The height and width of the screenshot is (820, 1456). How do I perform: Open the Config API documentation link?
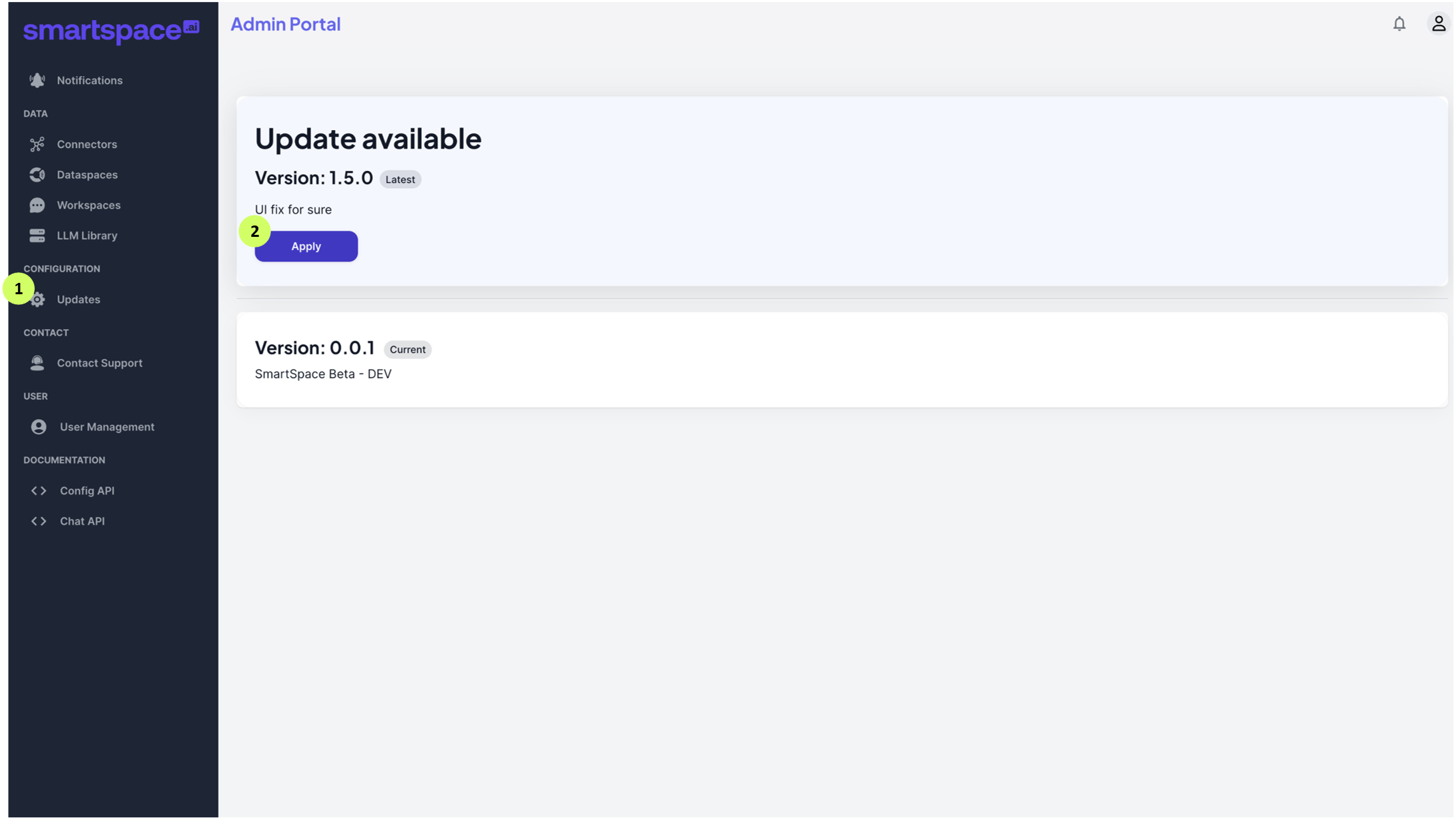point(87,491)
